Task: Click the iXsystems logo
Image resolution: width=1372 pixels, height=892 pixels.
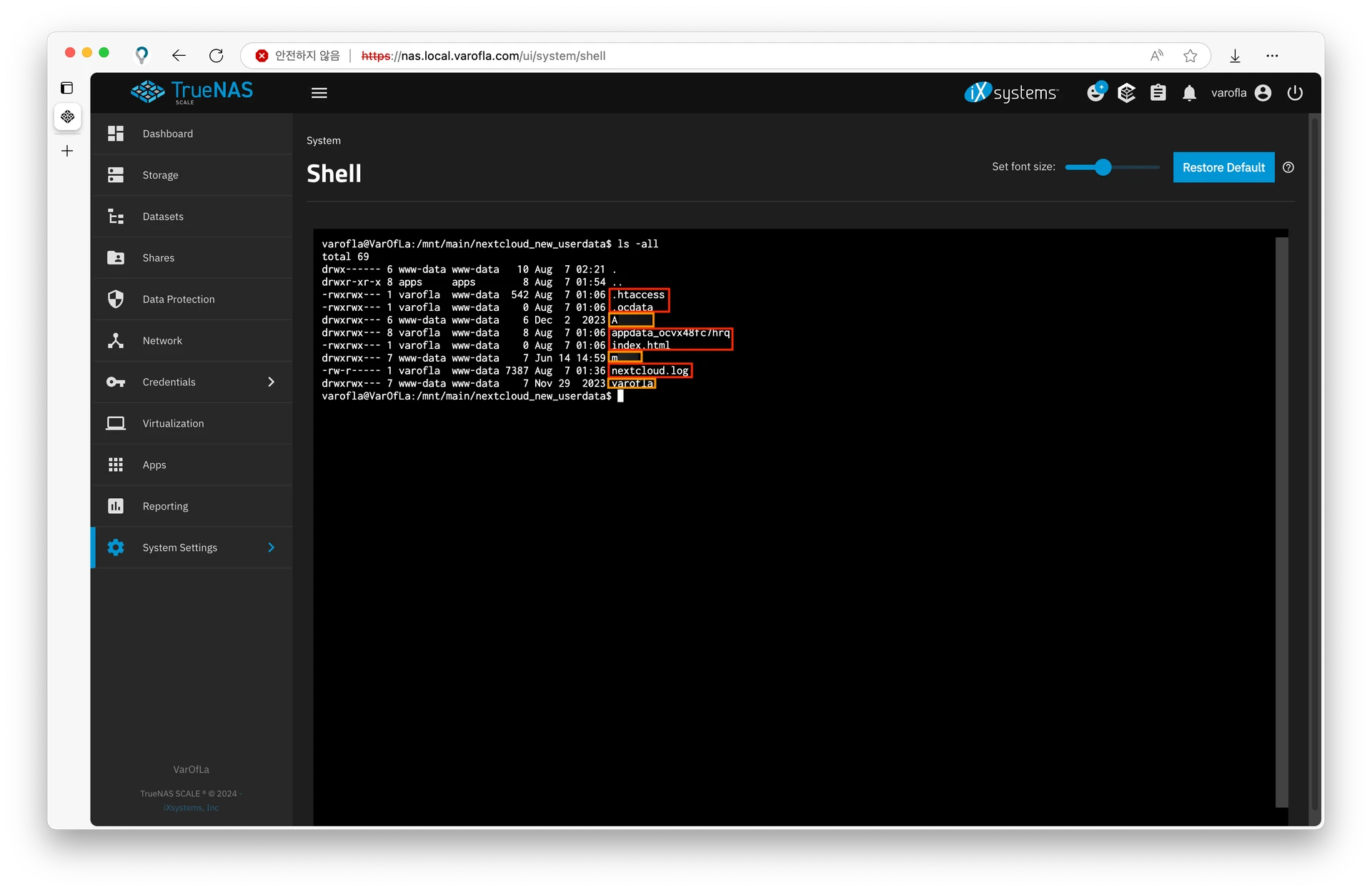Action: coord(1010,93)
